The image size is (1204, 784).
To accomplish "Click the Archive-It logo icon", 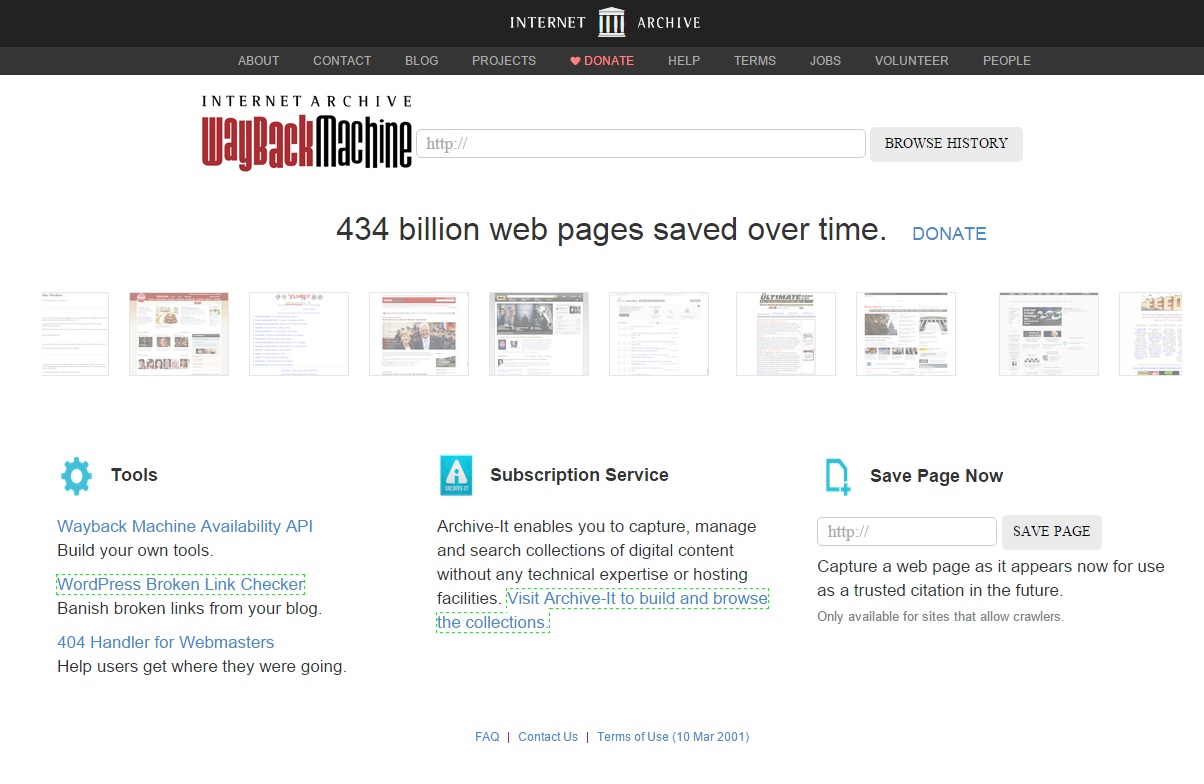I will 456,475.
